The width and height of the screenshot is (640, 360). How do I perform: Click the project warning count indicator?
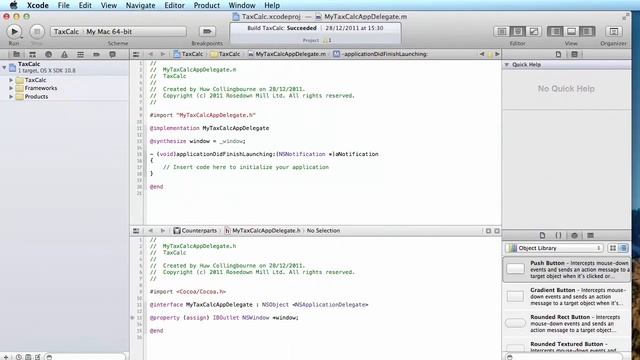click(327, 40)
